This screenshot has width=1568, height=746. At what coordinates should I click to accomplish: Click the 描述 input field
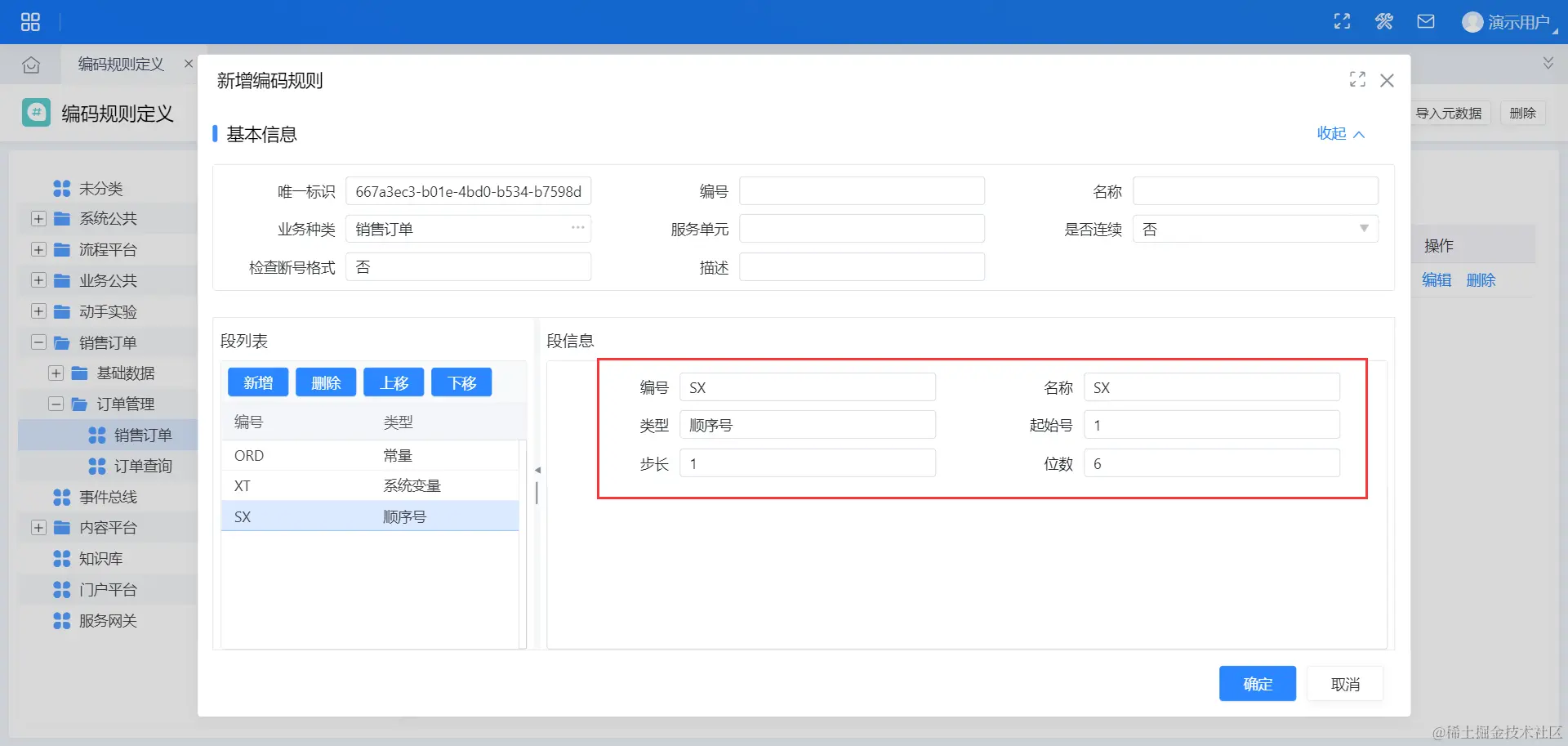pos(862,267)
